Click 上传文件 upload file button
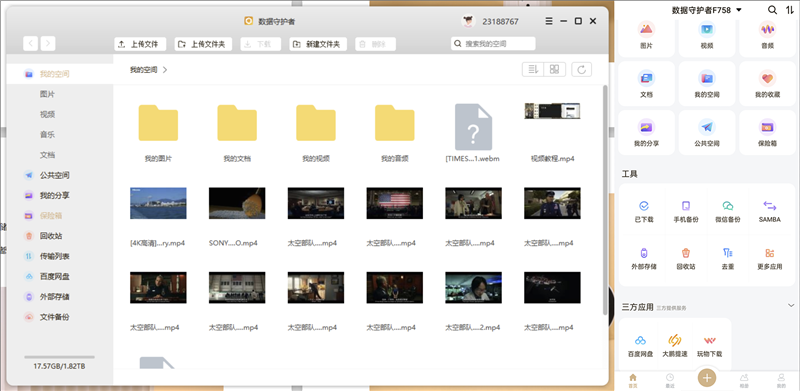This screenshot has height=391, width=800. coord(140,44)
